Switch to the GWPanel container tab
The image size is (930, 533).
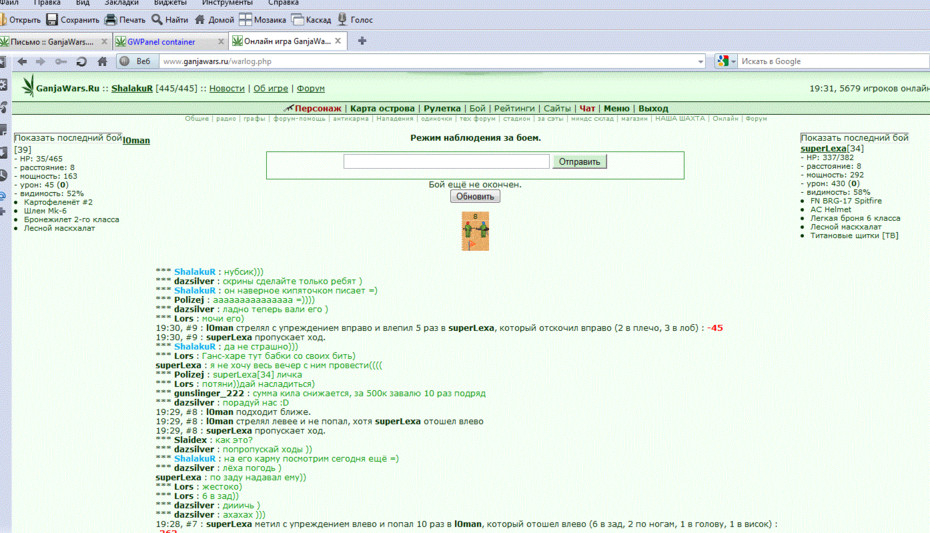tap(170, 42)
